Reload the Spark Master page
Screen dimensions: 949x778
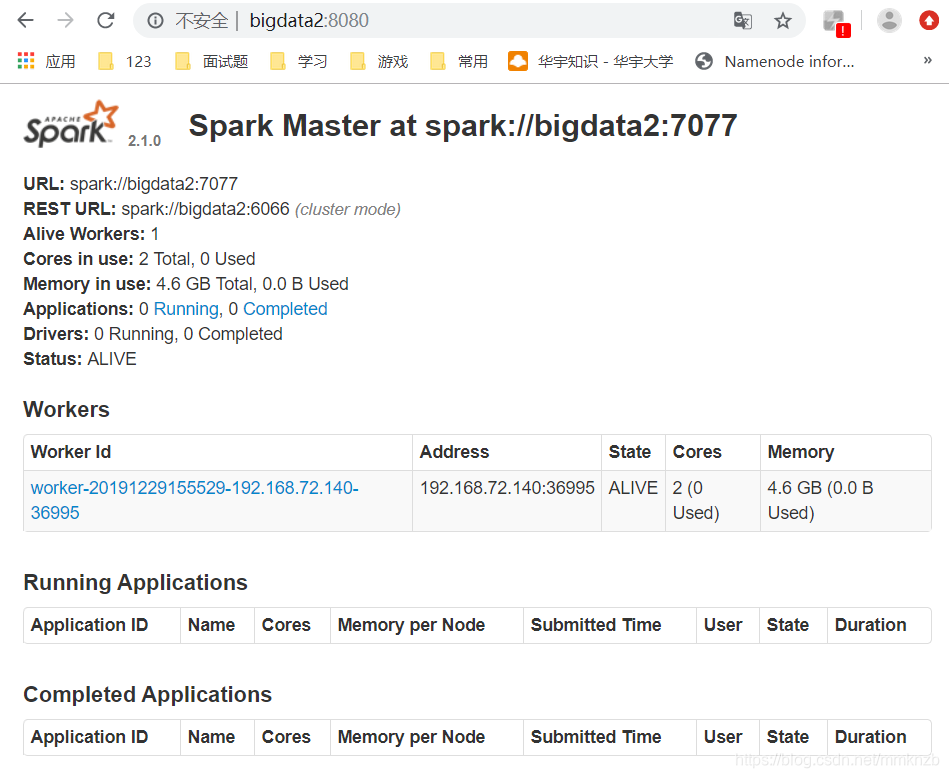106,21
